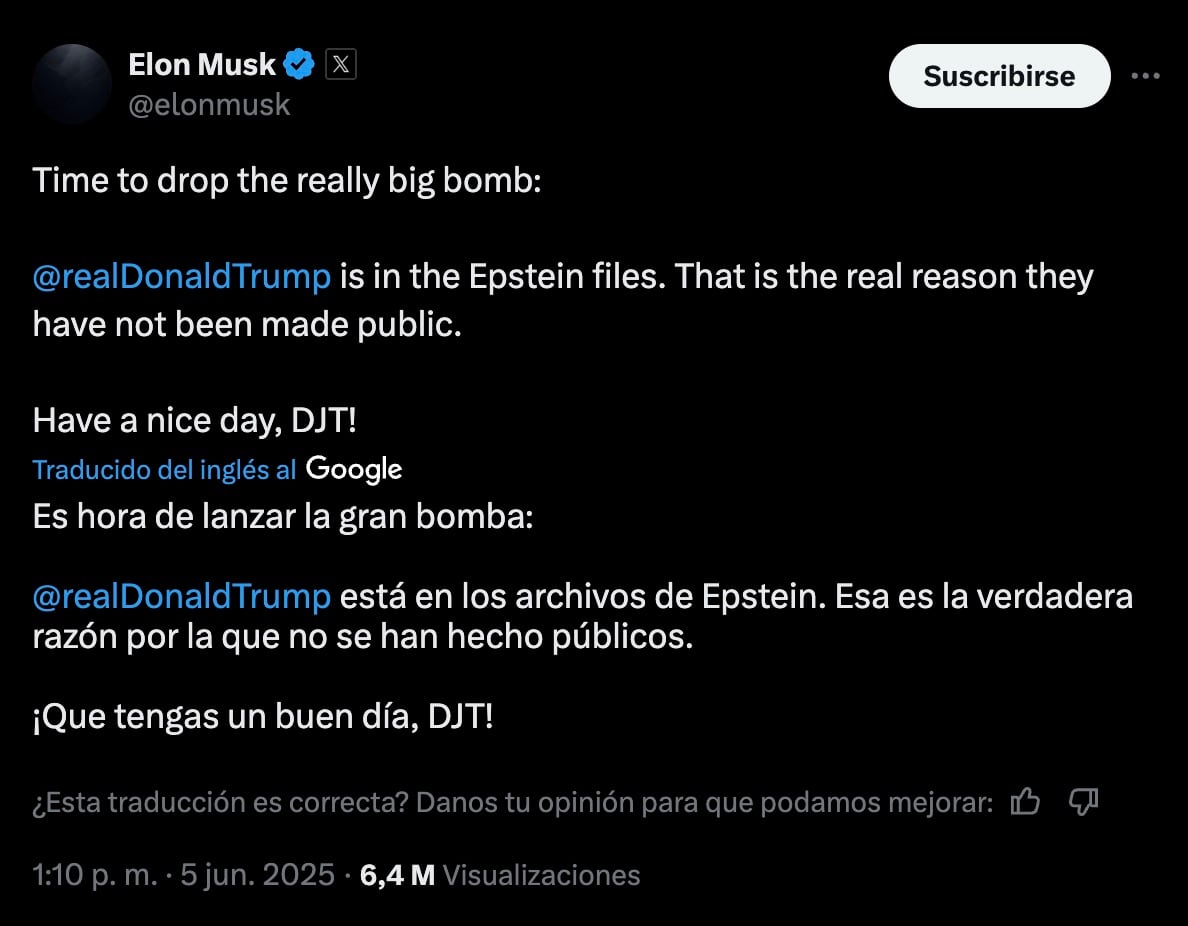This screenshot has width=1188, height=926.
Task: Click @realDonaldTrump mention in the Spanish translation
Action: click(182, 597)
